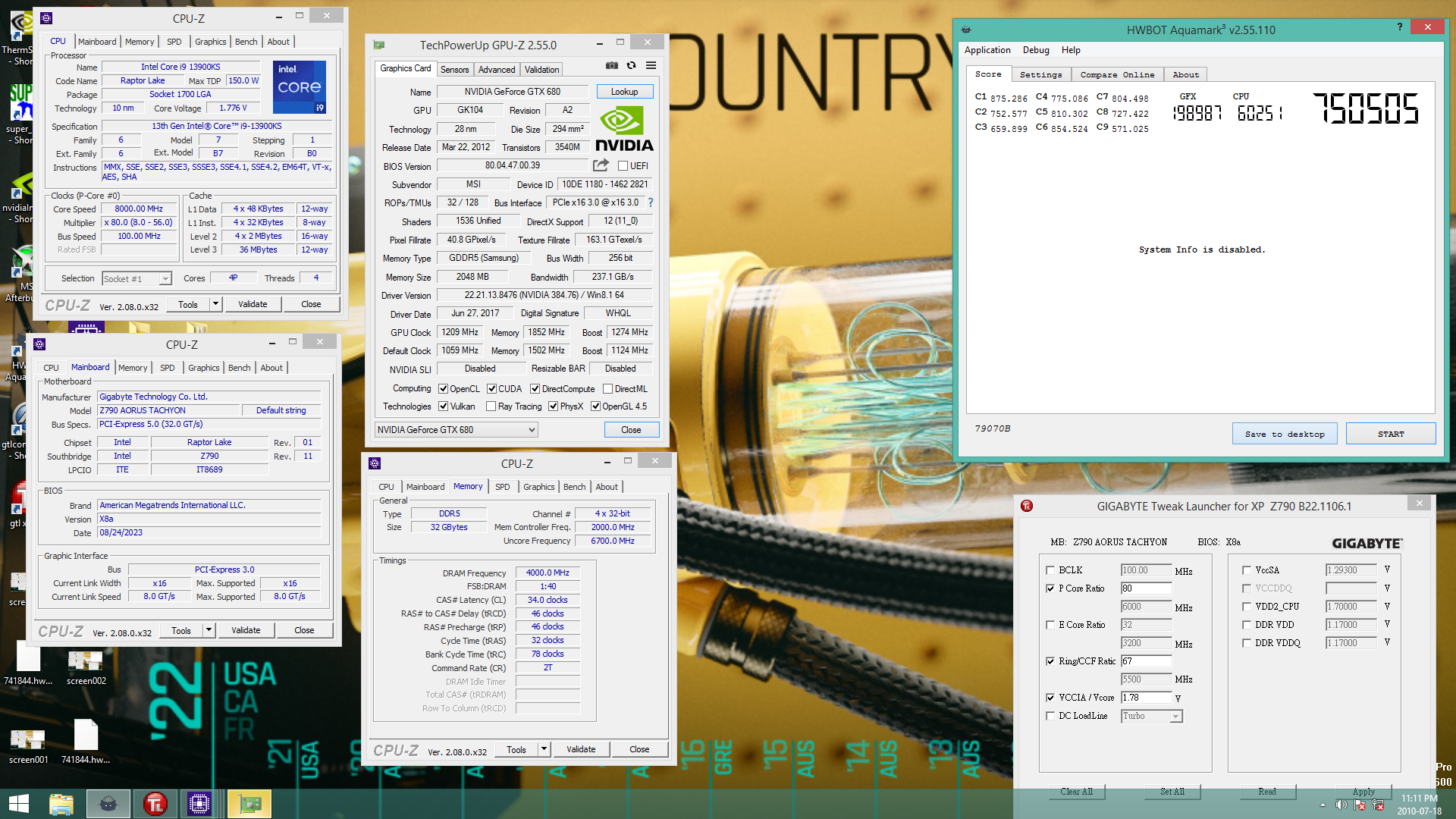Click the HWBOT Aquamark title bar help icon
Screen dimensions: 1456x819
1399,27
